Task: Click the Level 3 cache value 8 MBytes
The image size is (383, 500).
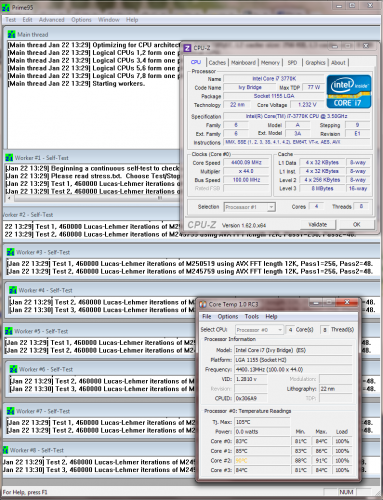Action: coord(322,189)
